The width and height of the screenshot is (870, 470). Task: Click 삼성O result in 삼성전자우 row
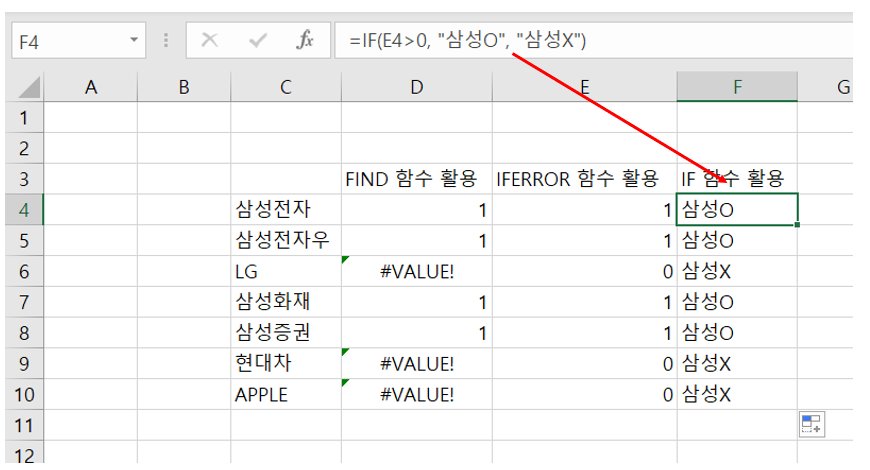pyautogui.click(x=737, y=241)
